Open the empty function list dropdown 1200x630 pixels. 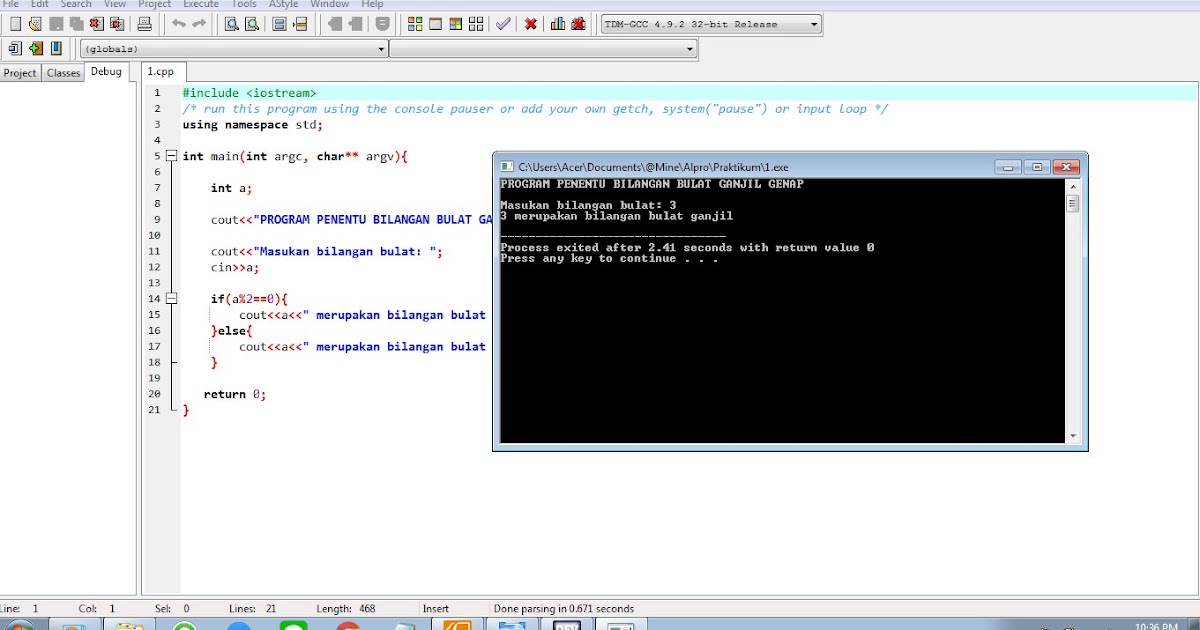point(543,48)
